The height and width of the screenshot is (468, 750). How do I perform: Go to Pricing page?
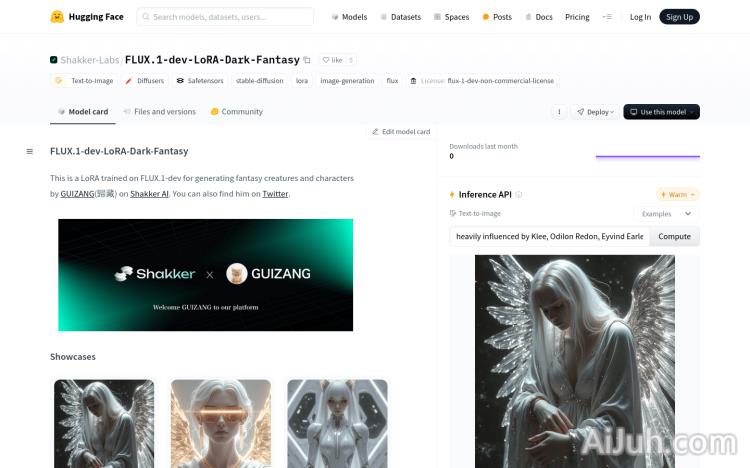[x=577, y=17]
